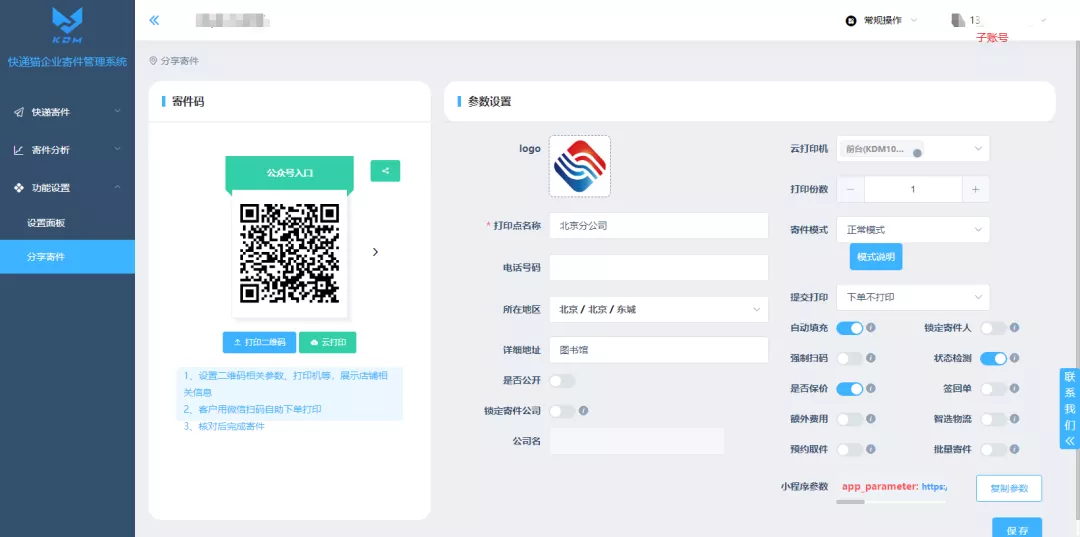Image resolution: width=1080 pixels, height=537 pixels.
Task: Click the info icon next to 状态检测
Action: (1014, 358)
